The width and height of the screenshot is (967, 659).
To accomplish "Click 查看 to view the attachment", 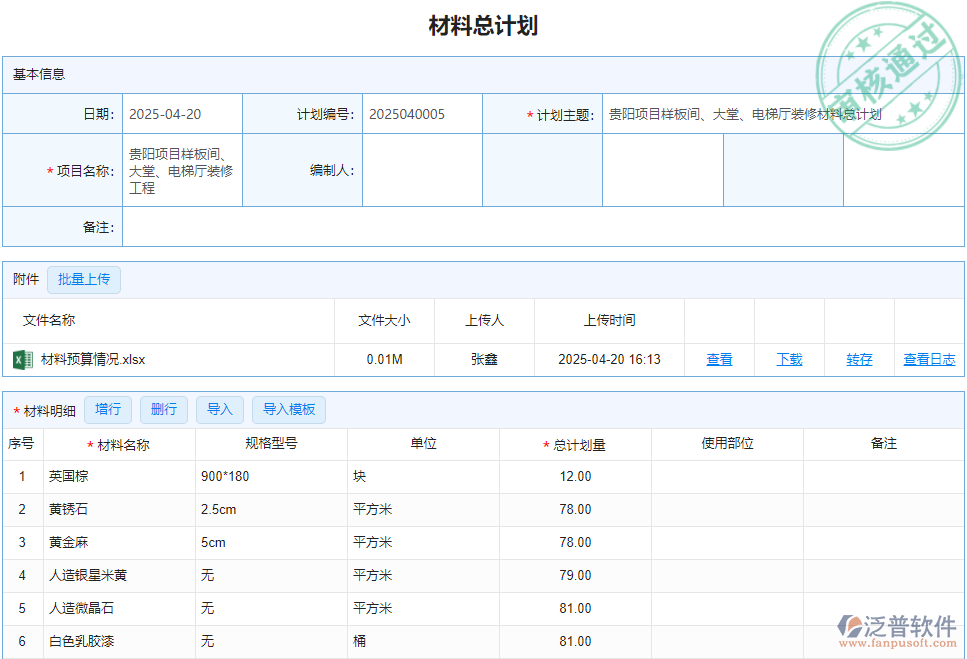I will (x=719, y=359).
